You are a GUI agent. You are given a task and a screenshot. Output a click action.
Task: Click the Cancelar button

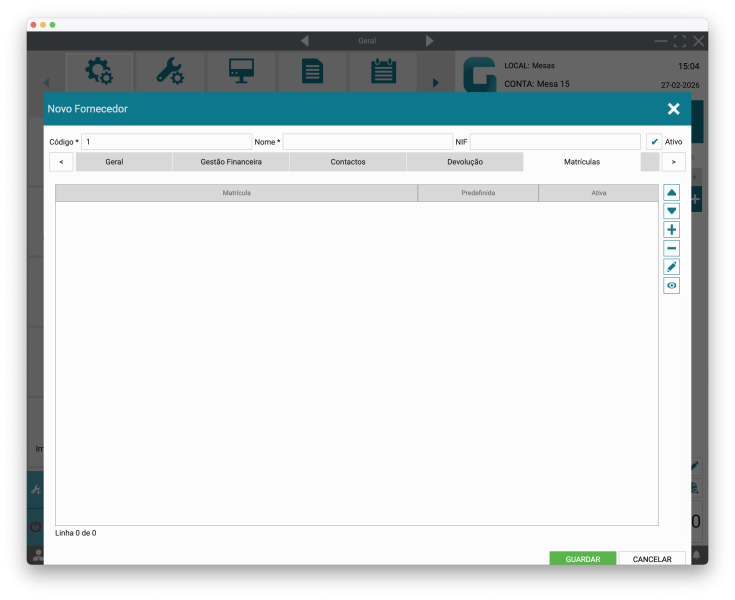point(652,559)
